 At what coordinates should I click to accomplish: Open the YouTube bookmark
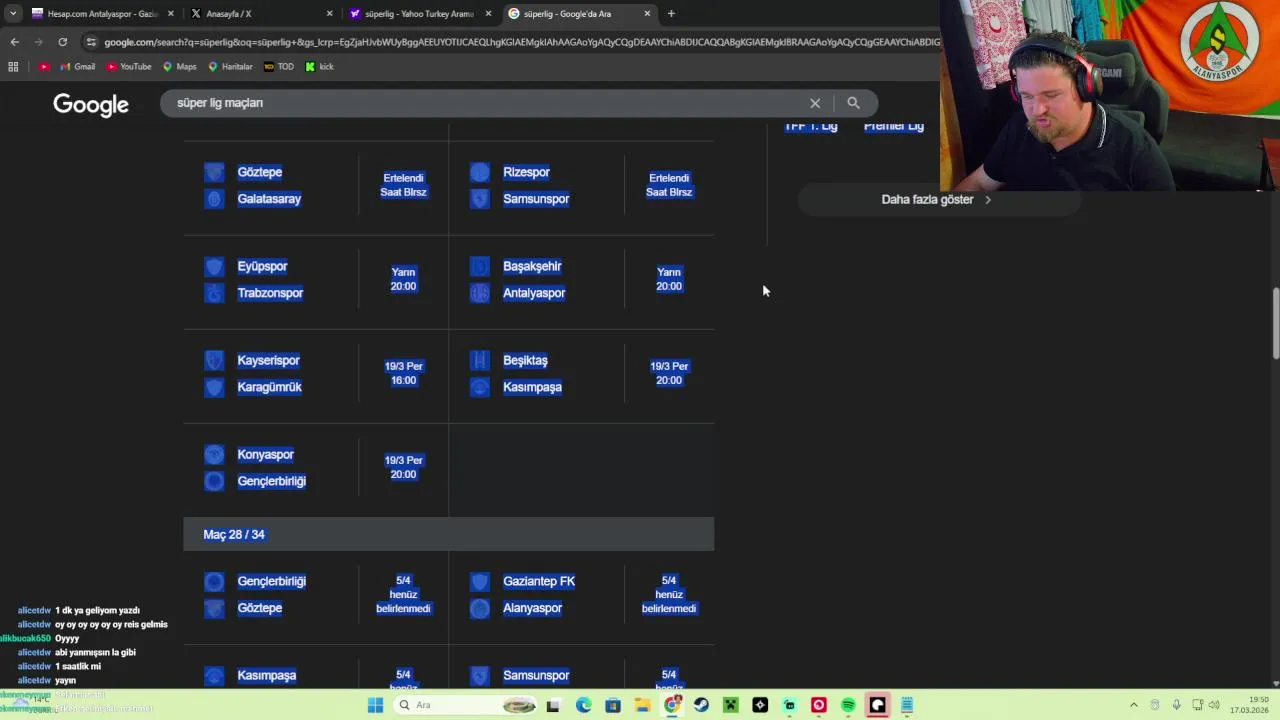click(128, 67)
